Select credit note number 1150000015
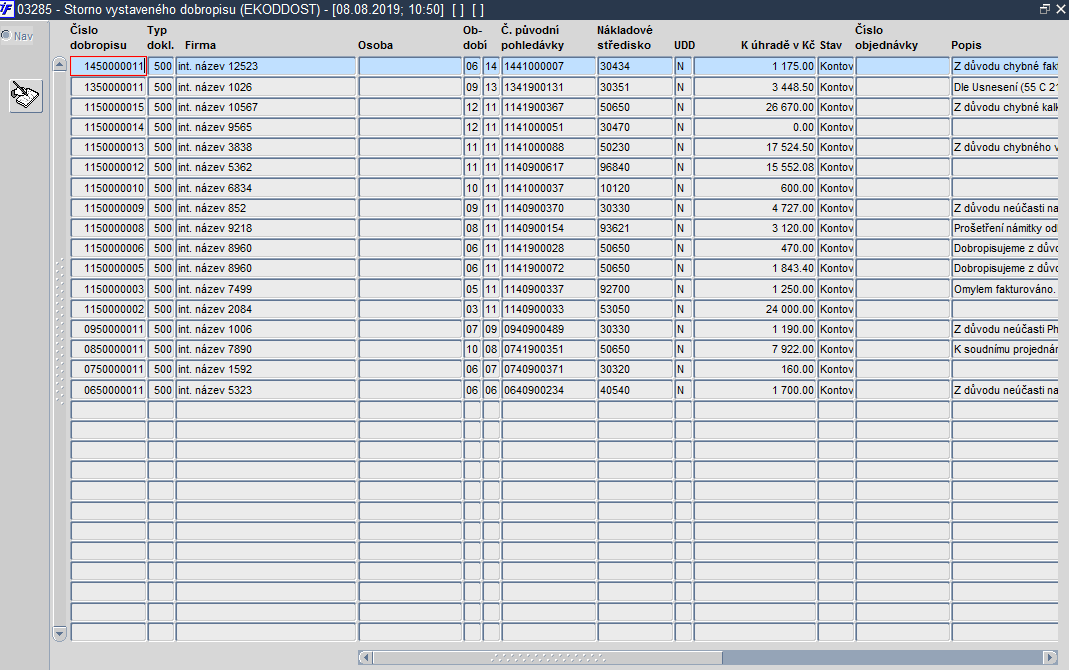The height and width of the screenshot is (670, 1069). (x=108, y=107)
